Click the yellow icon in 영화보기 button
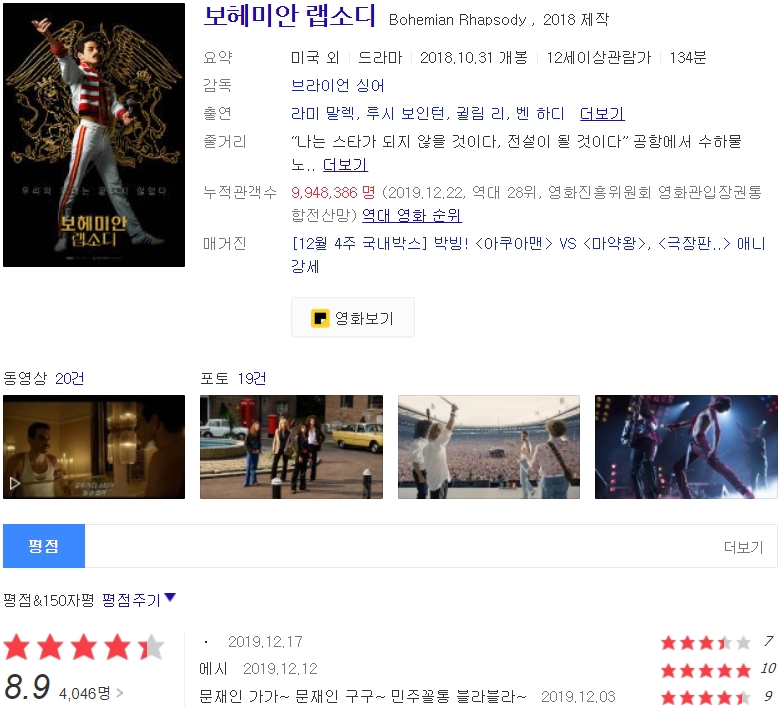Viewport: 781px width, 708px height. coord(320,318)
